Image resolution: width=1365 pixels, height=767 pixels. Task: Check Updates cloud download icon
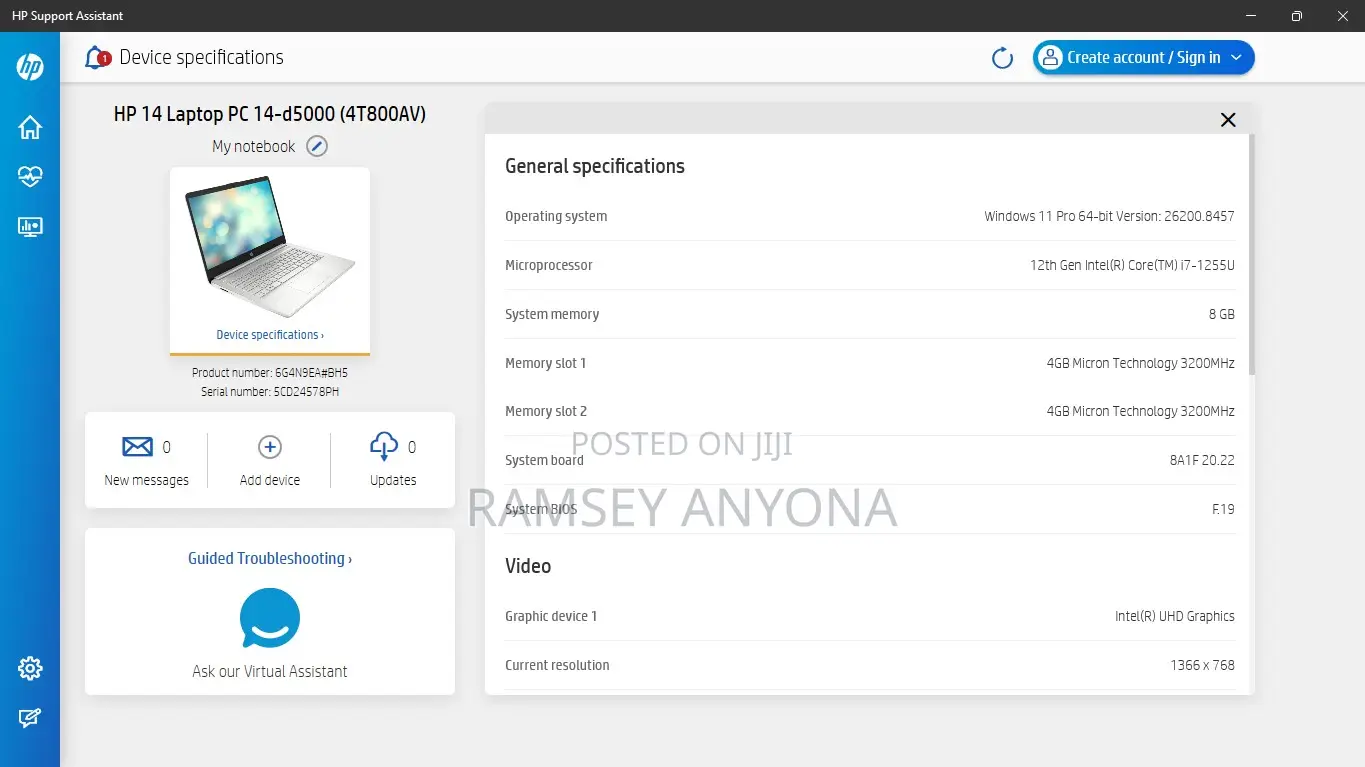[x=384, y=446]
